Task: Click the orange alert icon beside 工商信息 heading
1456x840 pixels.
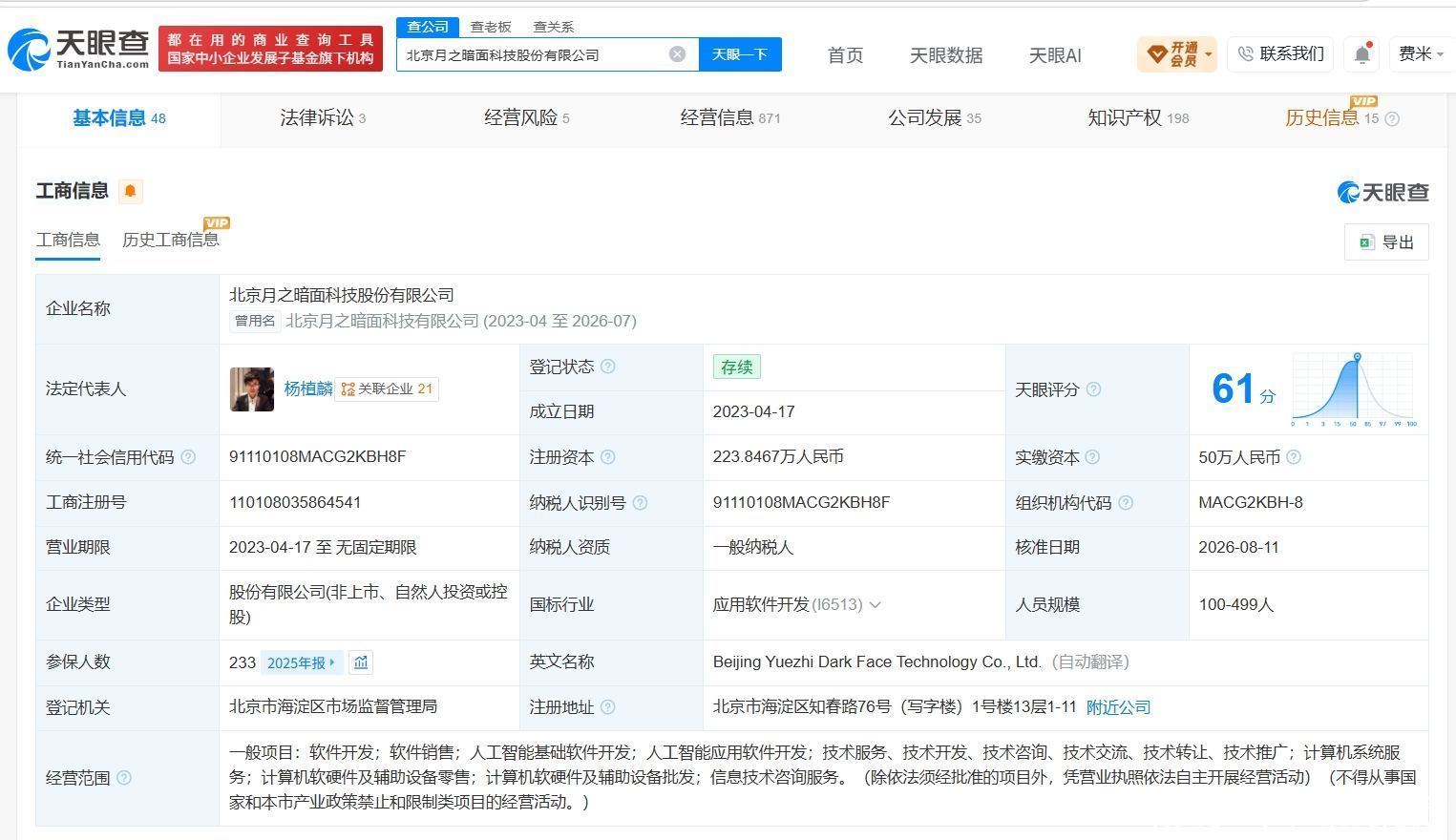Action: (x=130, y=191)
